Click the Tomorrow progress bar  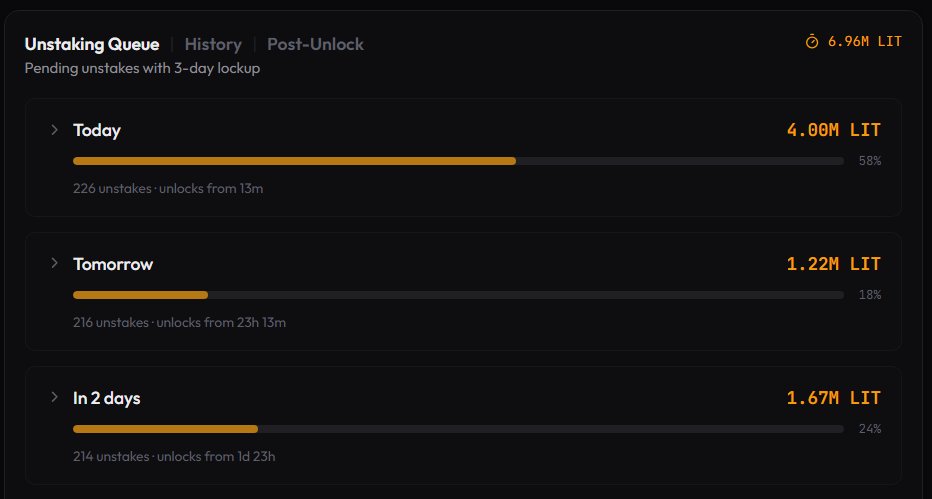click(x=458, y=295)
